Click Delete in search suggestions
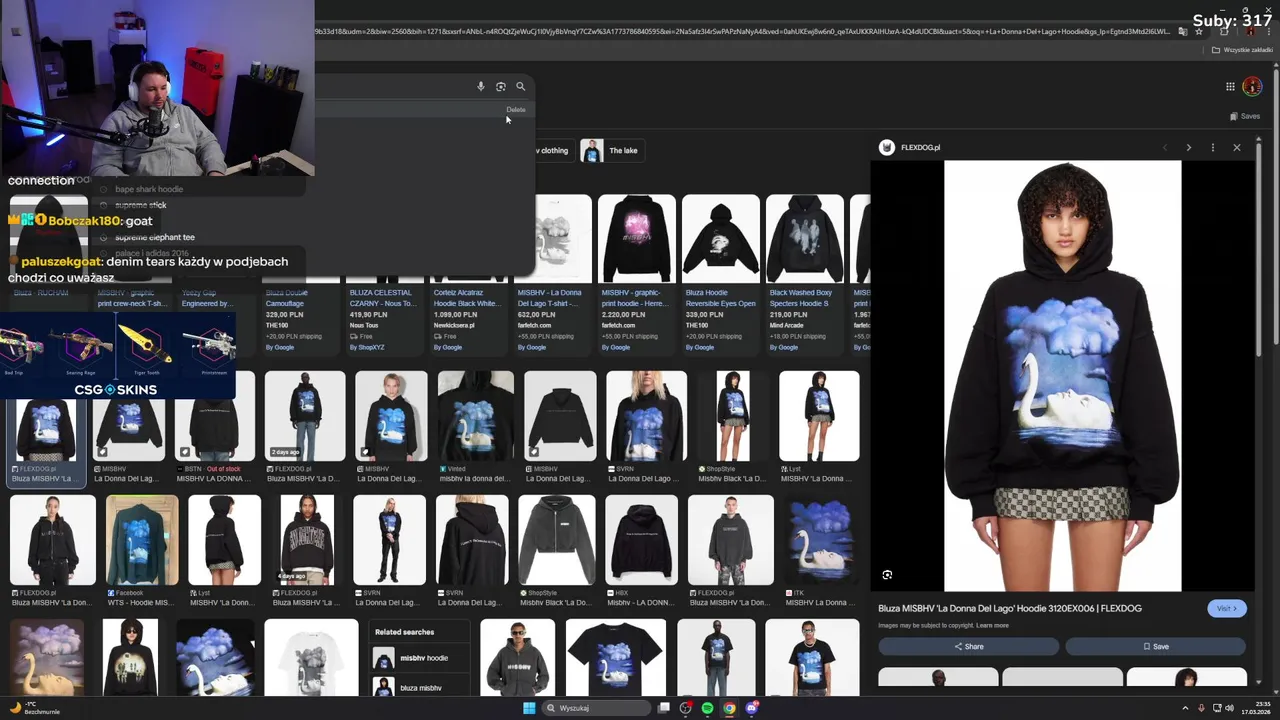1280x720 pixels. pyautogui.click(x=515, y=110)
